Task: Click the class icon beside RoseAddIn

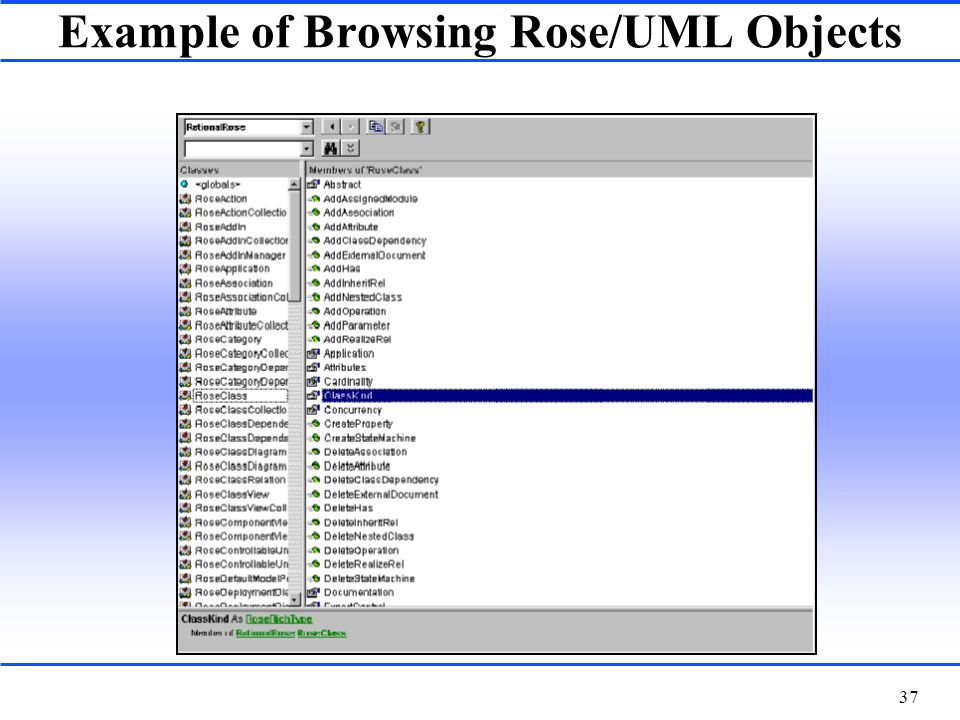Action: [186, 227]
